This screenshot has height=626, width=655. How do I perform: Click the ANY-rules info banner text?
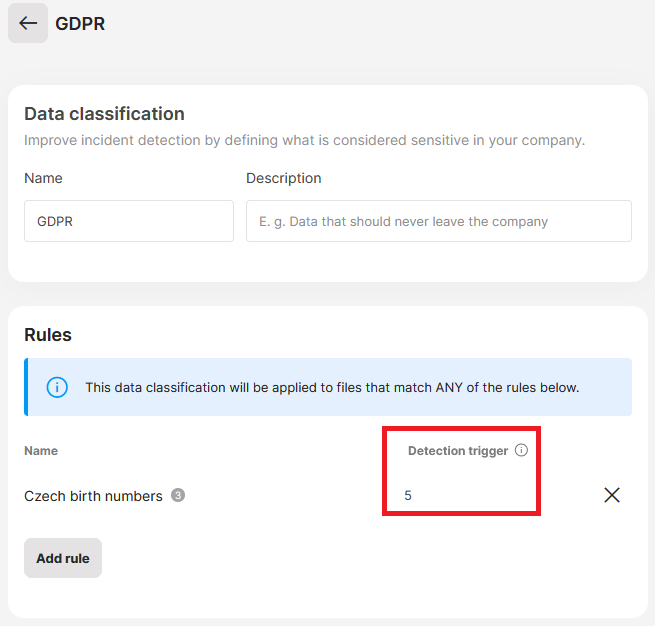click(x=332, y=388)
